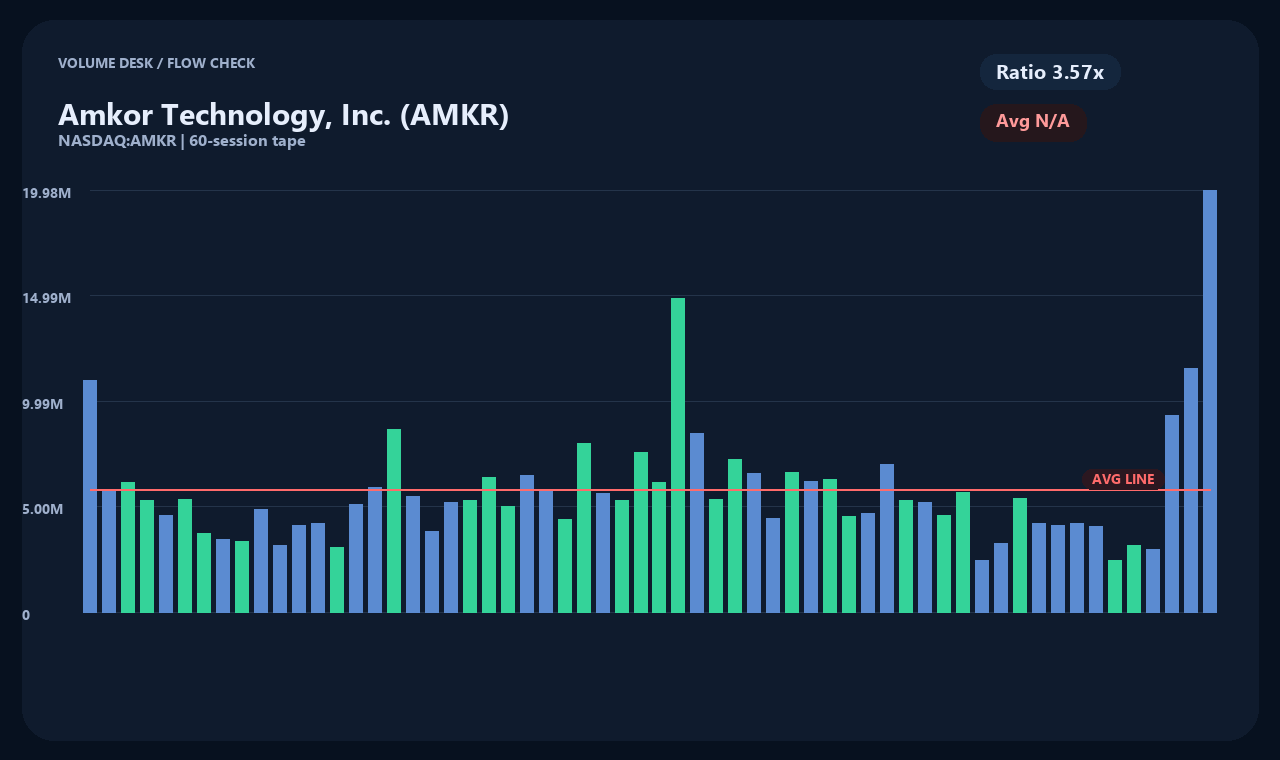Click the 9.99M axis label

point(43,404)
